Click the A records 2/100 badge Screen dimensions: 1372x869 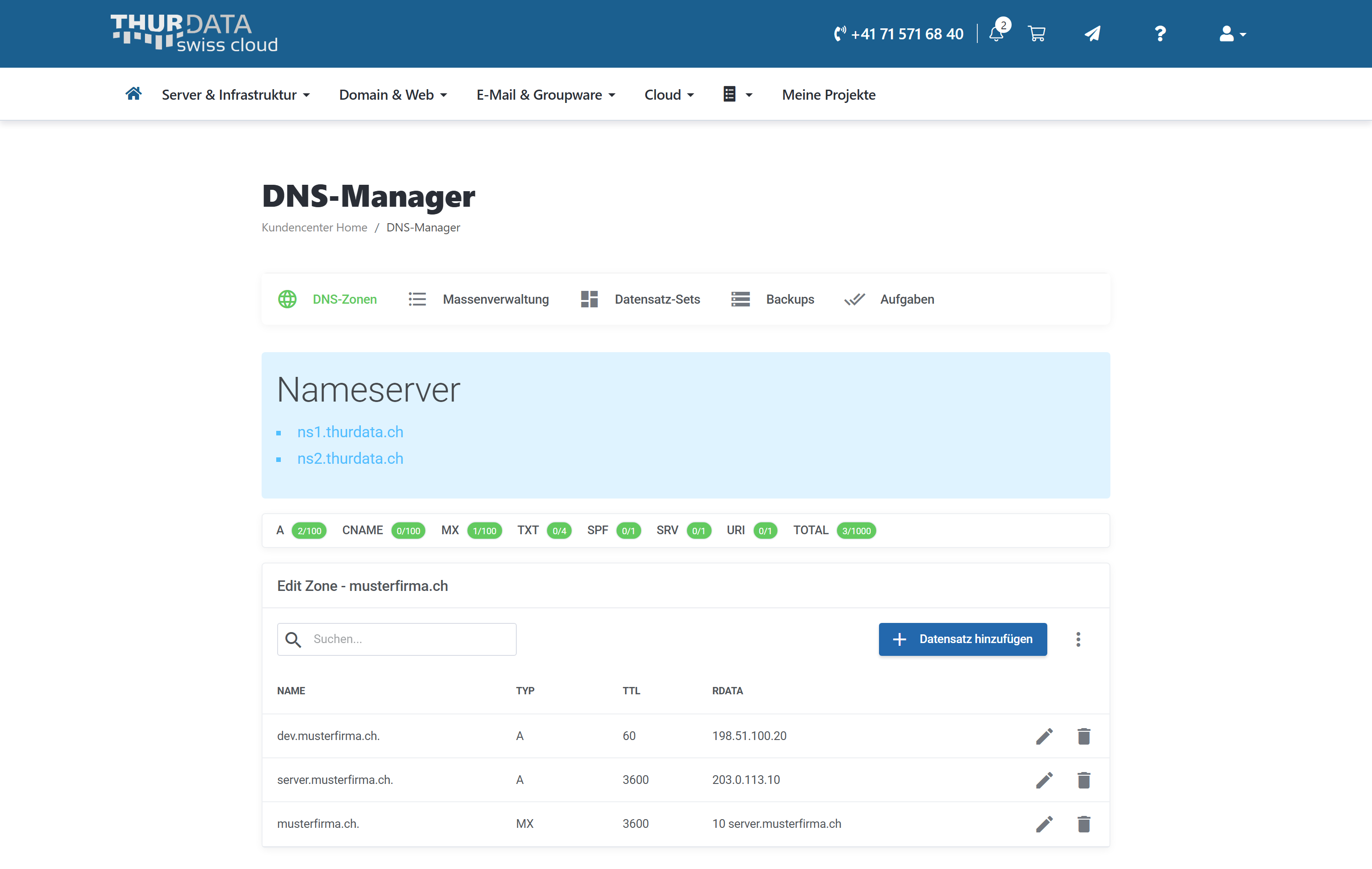pos(309,530)
